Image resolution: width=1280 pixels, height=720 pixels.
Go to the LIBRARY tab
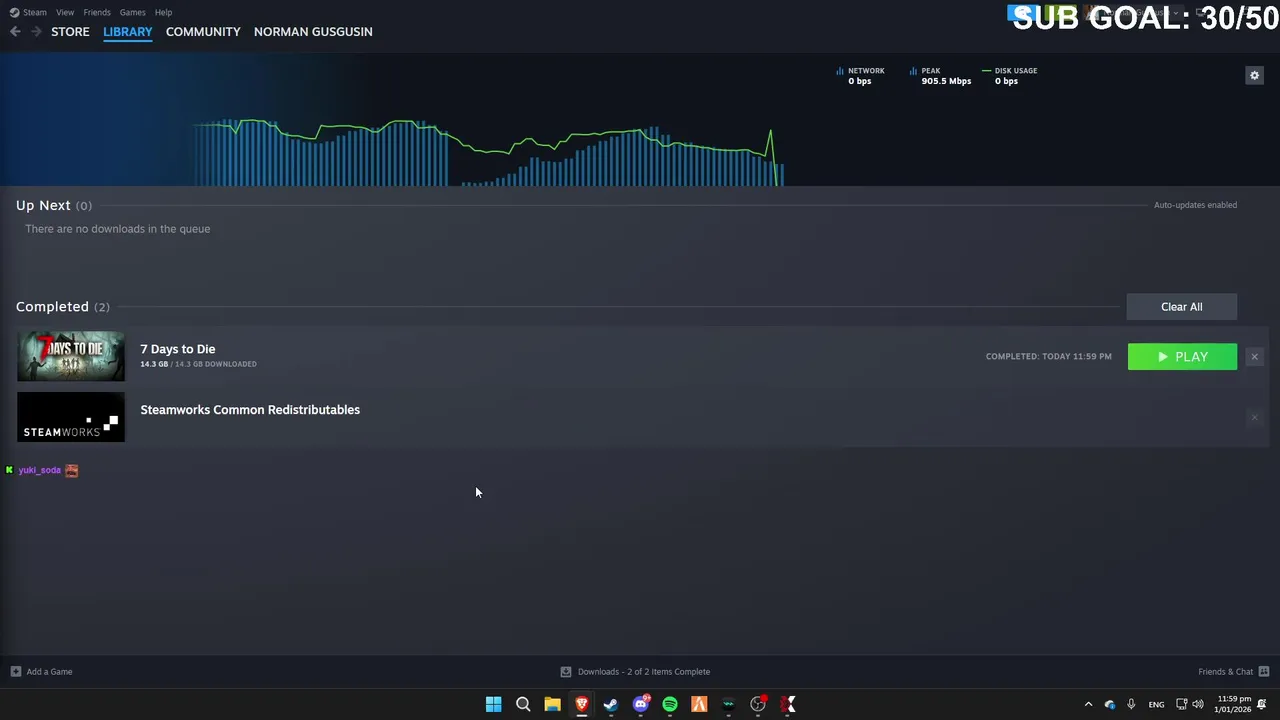point(128,32)
